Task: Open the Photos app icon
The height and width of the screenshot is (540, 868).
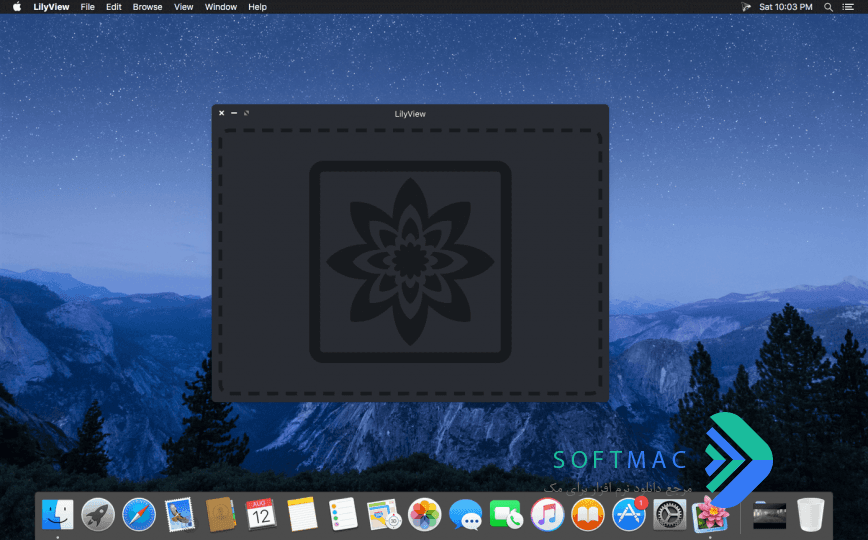Action: tap(425, 515)
